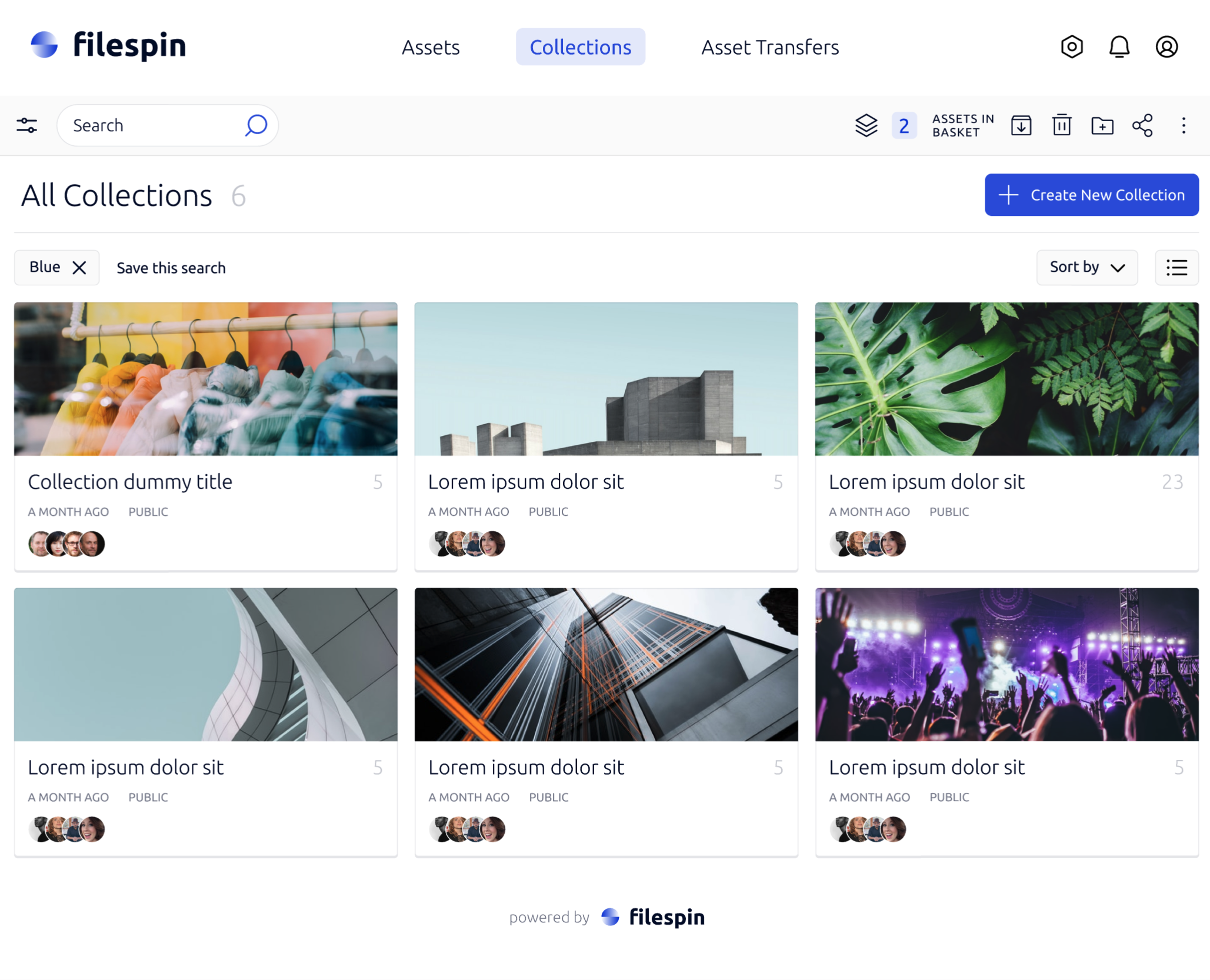Screen dimensions: 1210x980
Task: Open the Asset Transfers section
Action: tap(769, 47)
